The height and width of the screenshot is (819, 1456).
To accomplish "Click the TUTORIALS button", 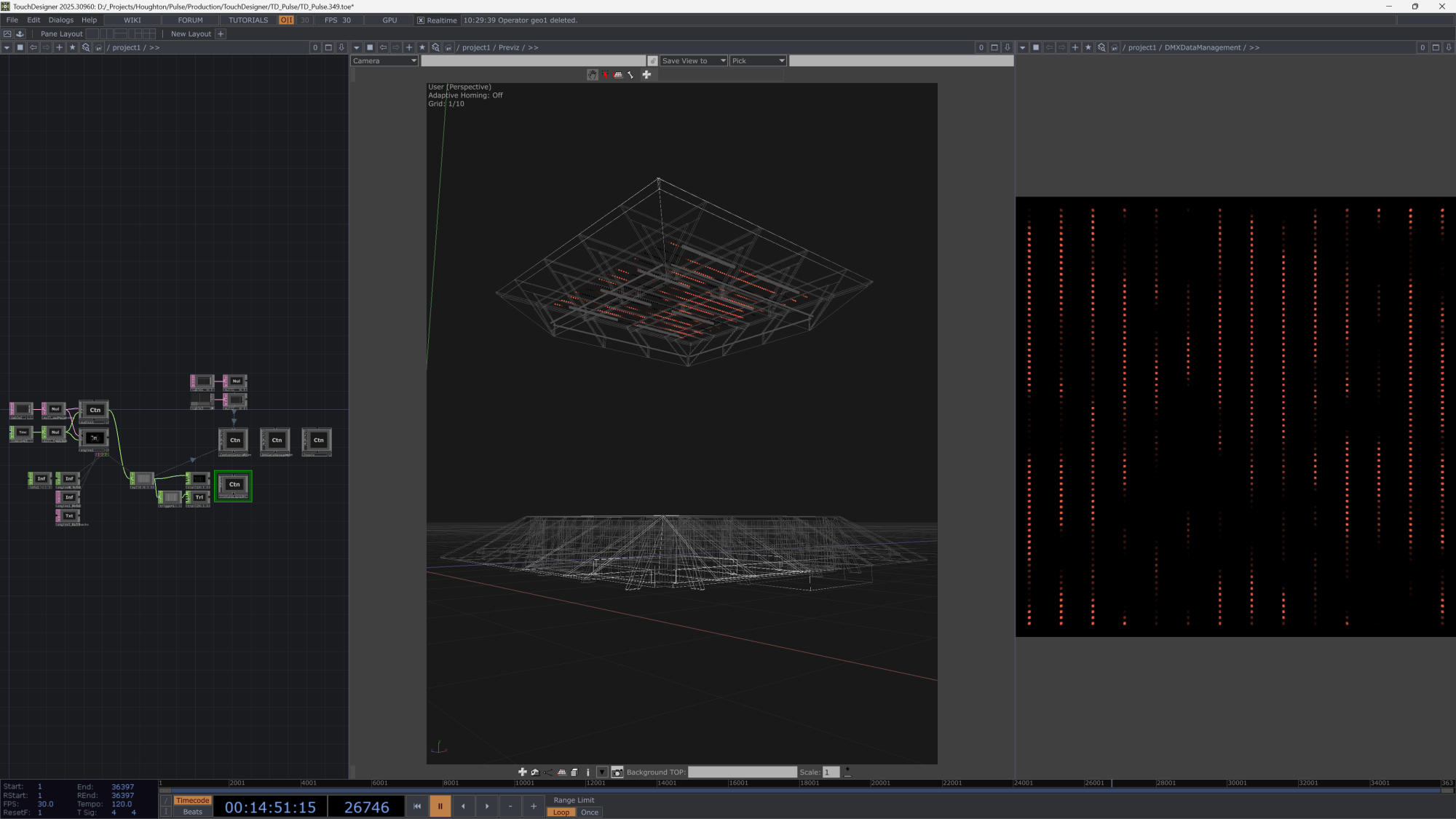I will tap(248, 20).
